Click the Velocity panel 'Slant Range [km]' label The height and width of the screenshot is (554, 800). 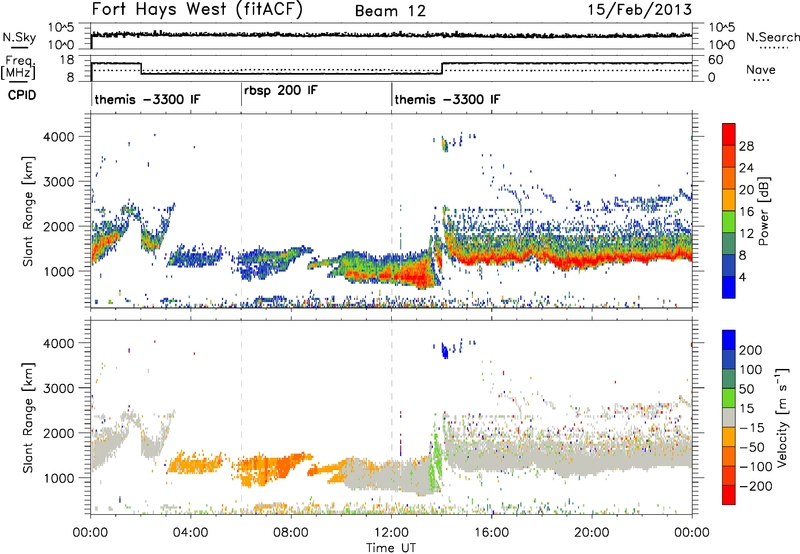pos(28,418)
